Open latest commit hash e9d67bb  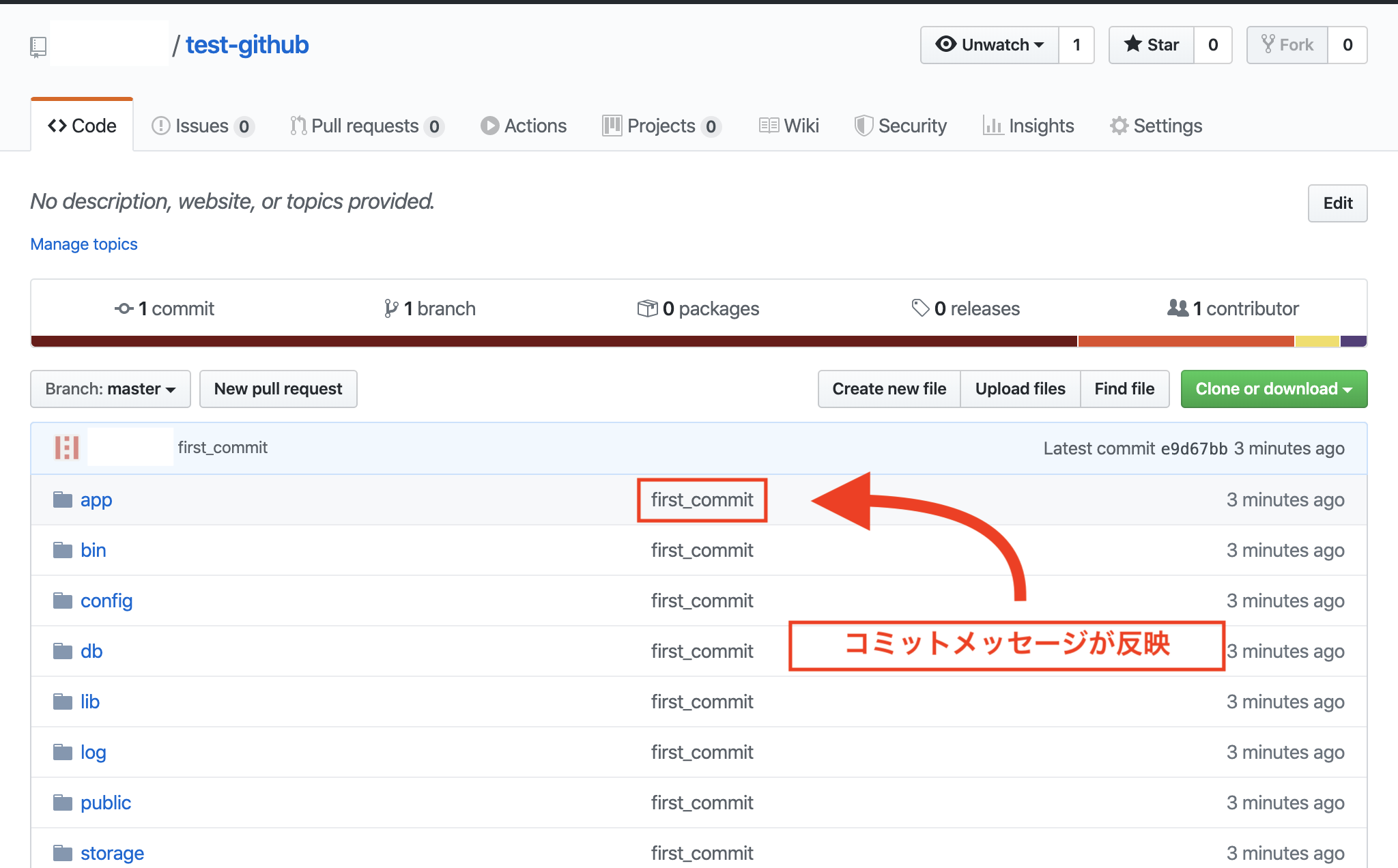tap(1194, 448)
